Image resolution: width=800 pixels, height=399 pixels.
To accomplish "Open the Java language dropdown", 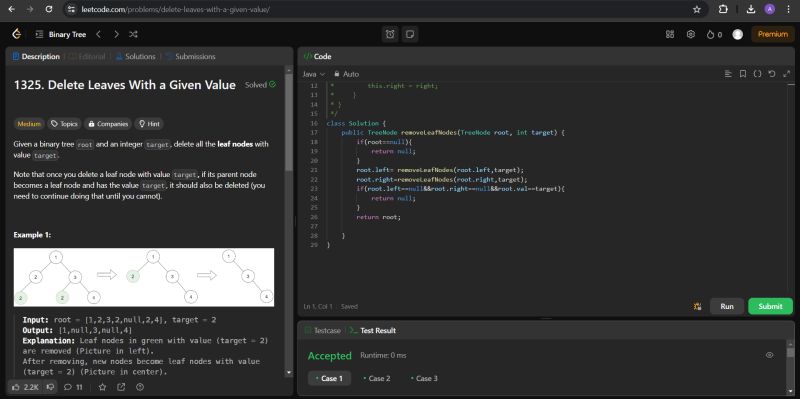I will point(313,74).
